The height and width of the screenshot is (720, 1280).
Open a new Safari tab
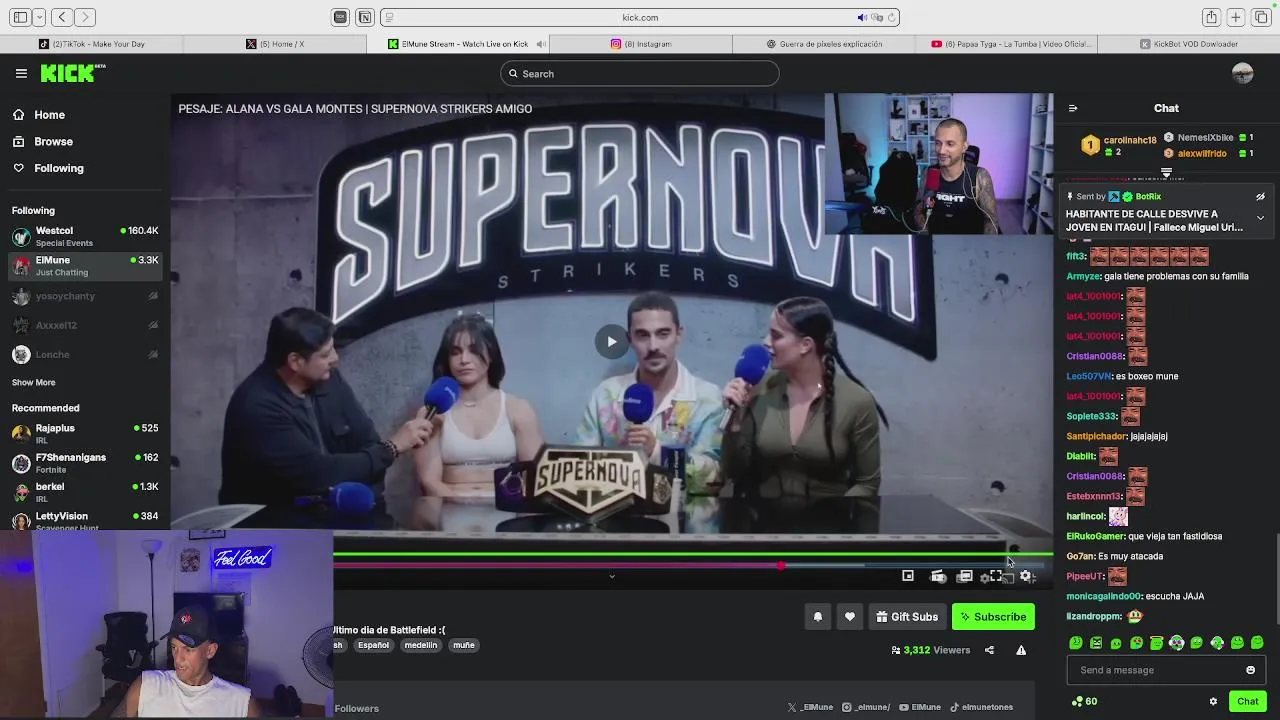(1236, 17)
